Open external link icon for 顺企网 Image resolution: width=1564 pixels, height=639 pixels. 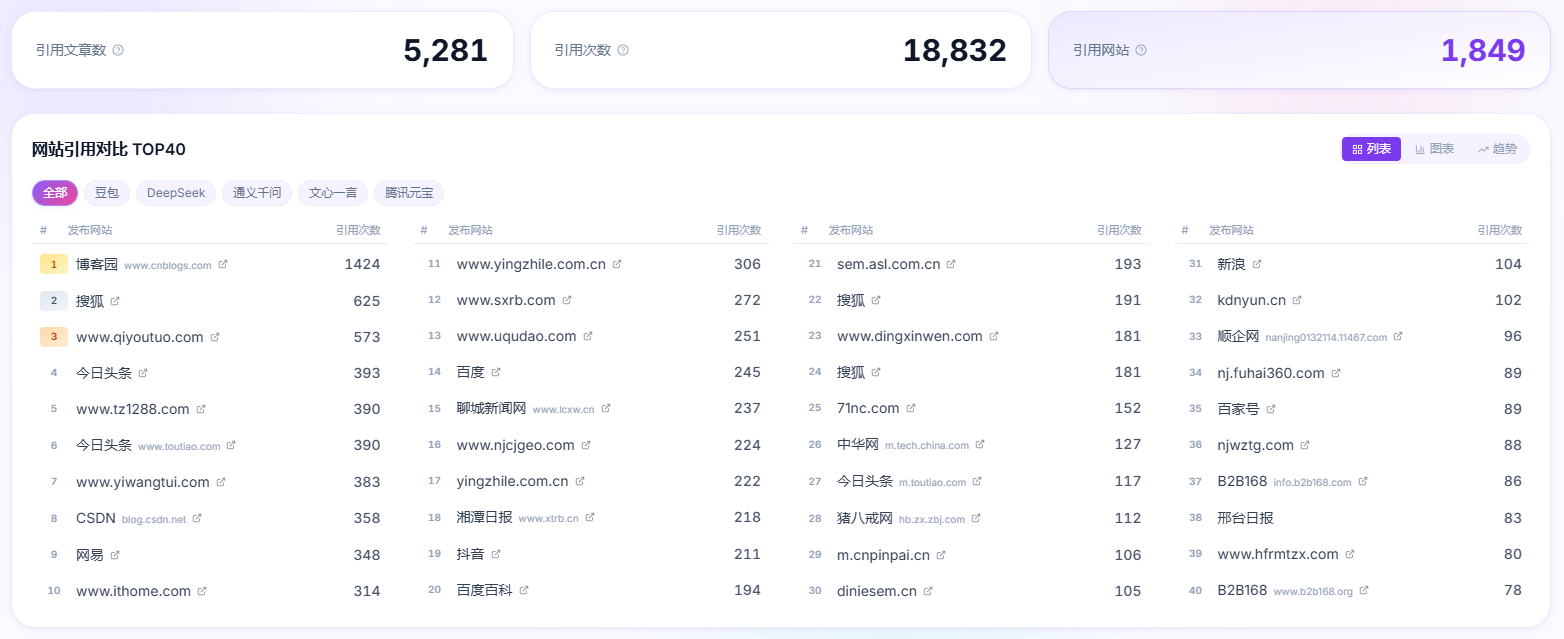point(1398,336)
